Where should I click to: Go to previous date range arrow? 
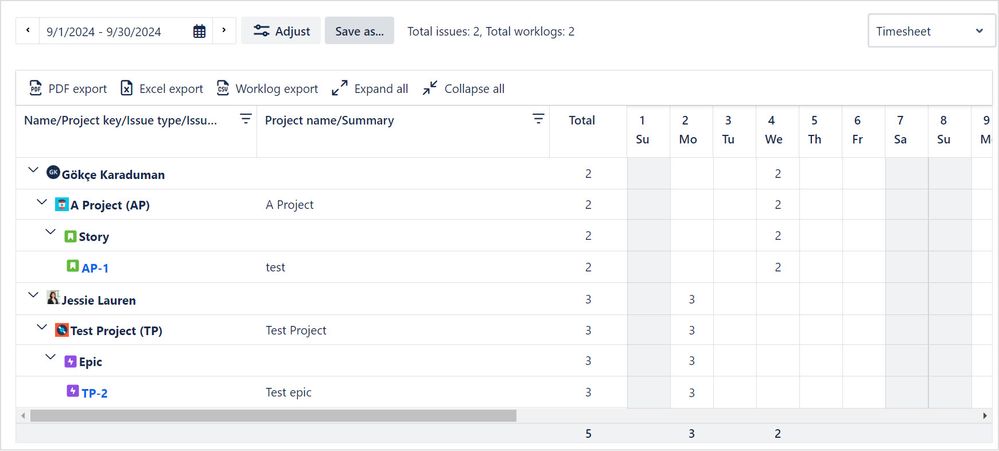[x=27, y=31]
